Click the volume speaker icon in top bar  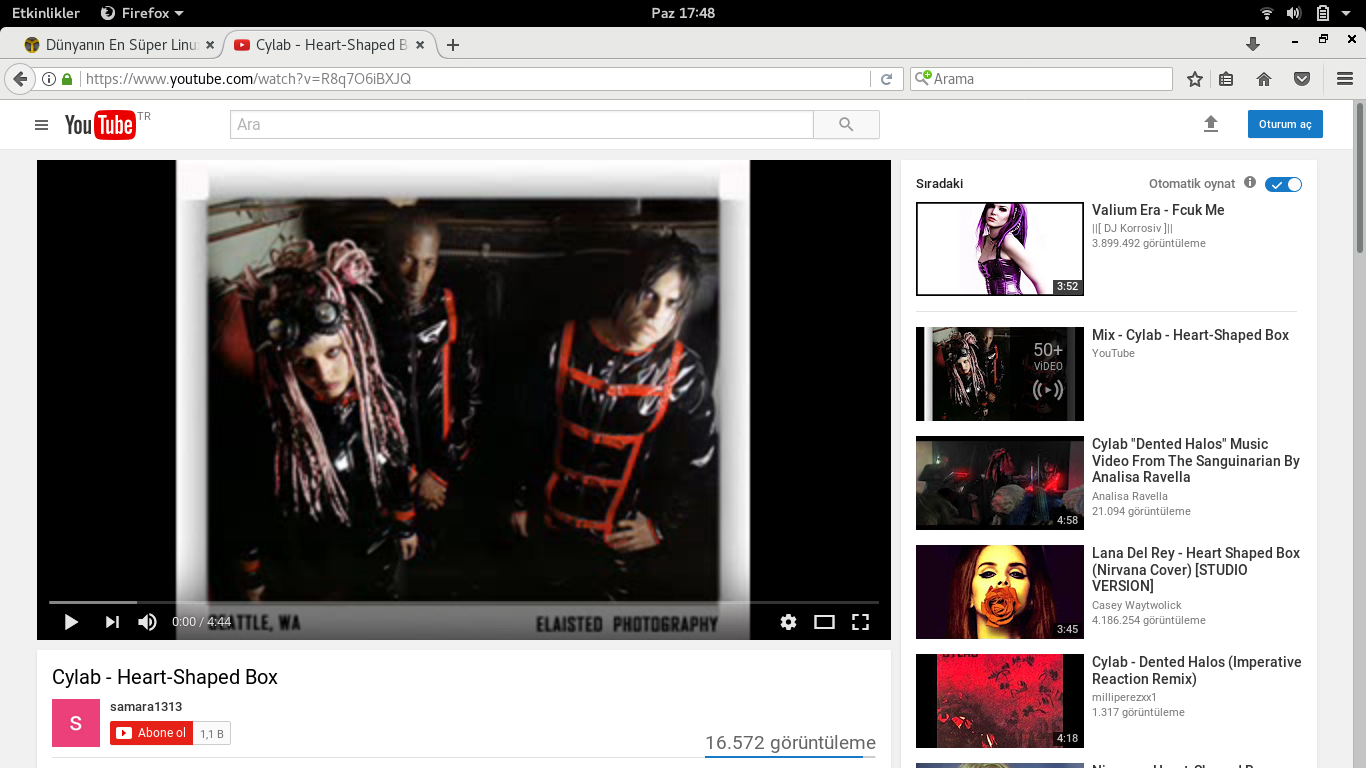pos(1294,13)
